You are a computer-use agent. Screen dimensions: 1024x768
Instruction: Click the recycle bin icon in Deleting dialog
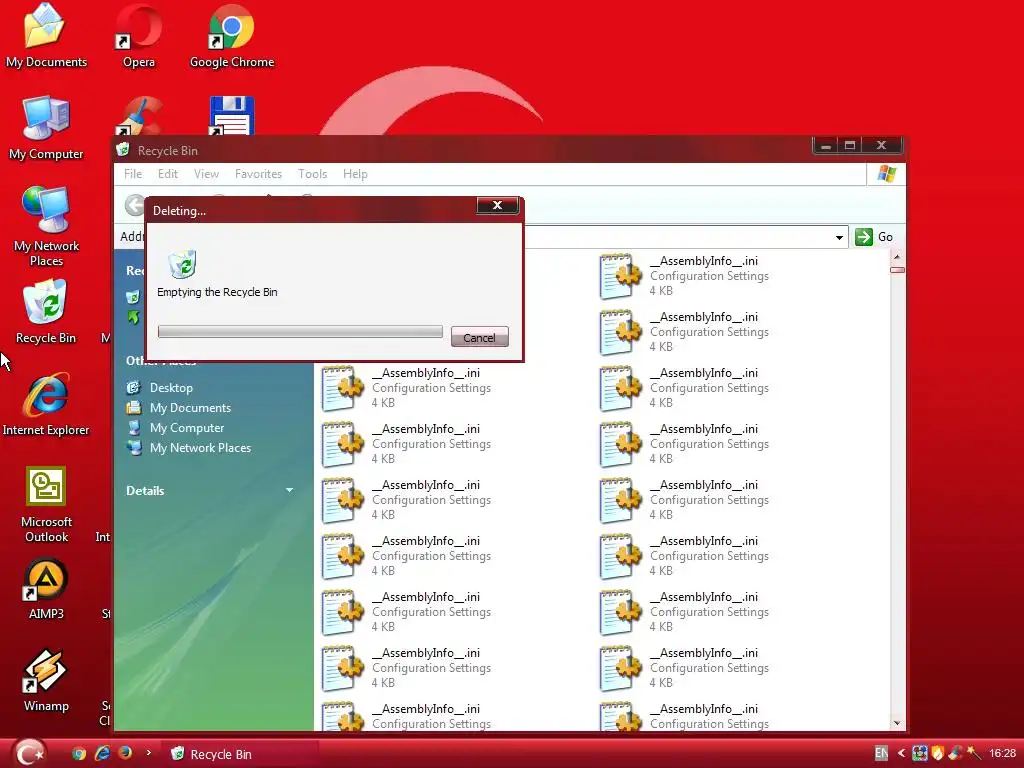(182, 264)
